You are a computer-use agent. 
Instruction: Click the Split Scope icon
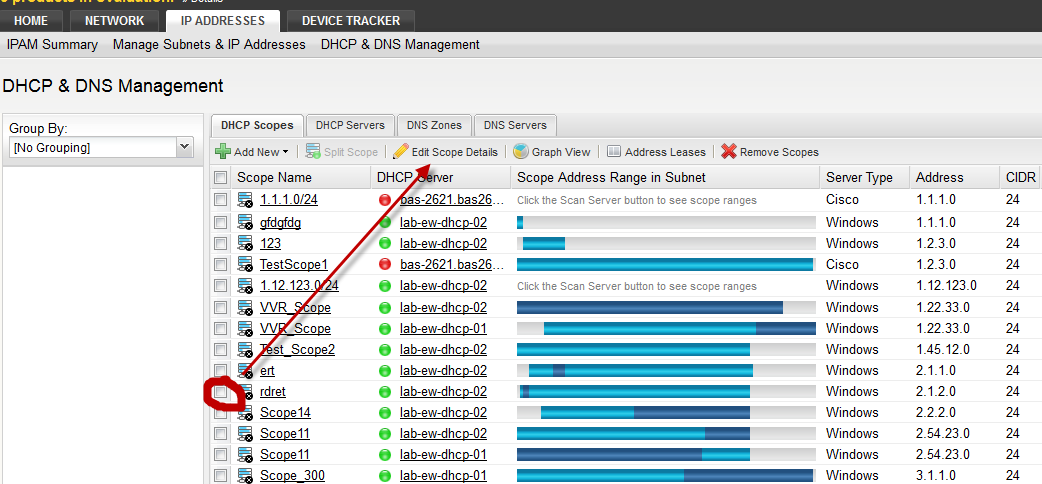313,152
